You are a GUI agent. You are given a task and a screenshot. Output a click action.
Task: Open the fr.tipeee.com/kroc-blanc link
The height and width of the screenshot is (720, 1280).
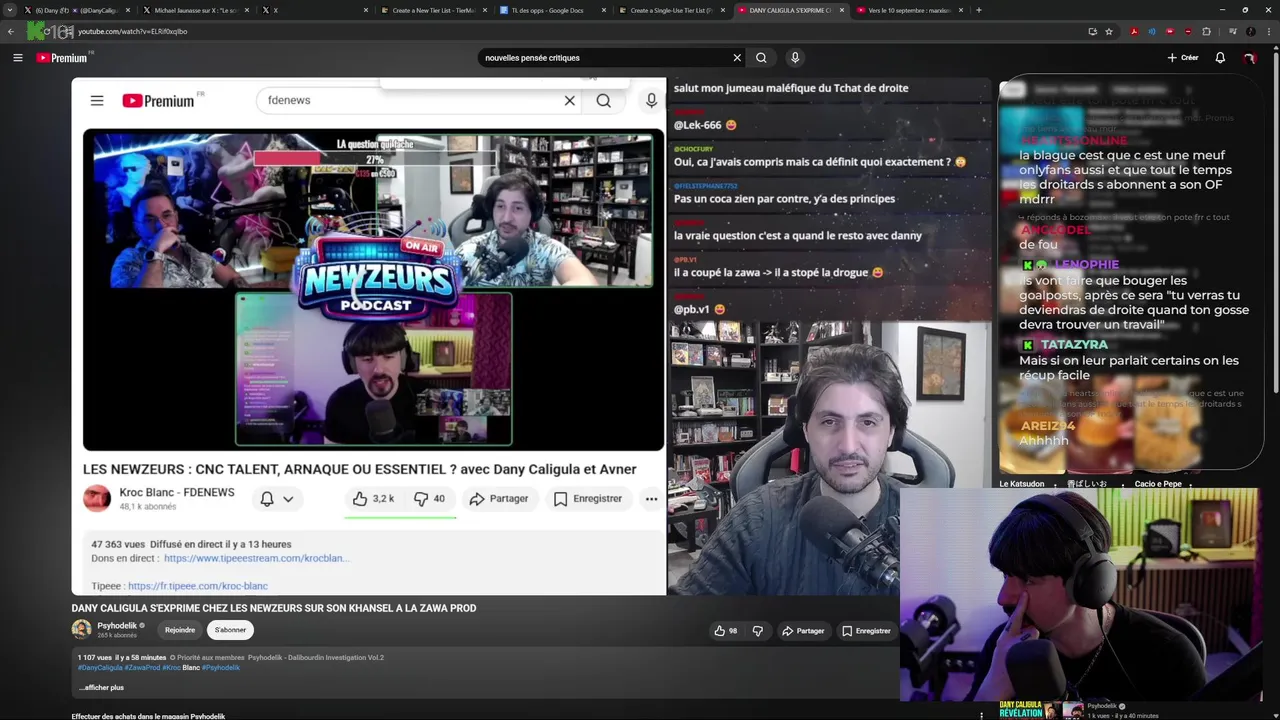[198, 586]
